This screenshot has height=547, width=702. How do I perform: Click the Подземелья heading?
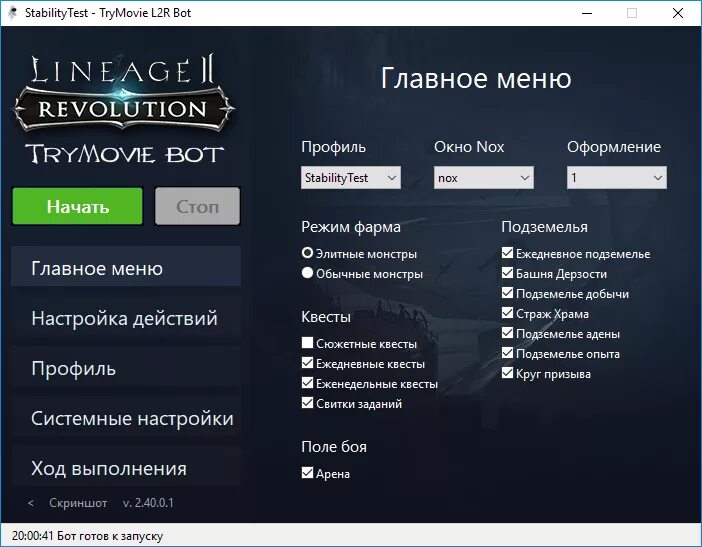(544, 227)
